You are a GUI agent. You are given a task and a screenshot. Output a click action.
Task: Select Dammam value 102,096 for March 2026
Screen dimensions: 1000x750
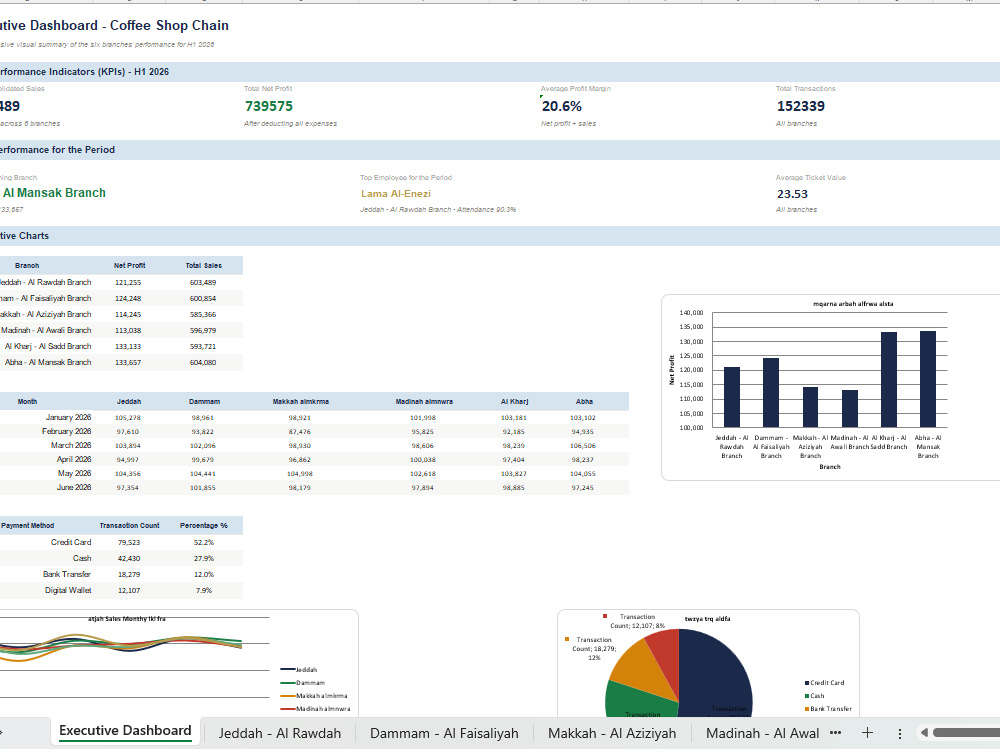pos(203,446)
